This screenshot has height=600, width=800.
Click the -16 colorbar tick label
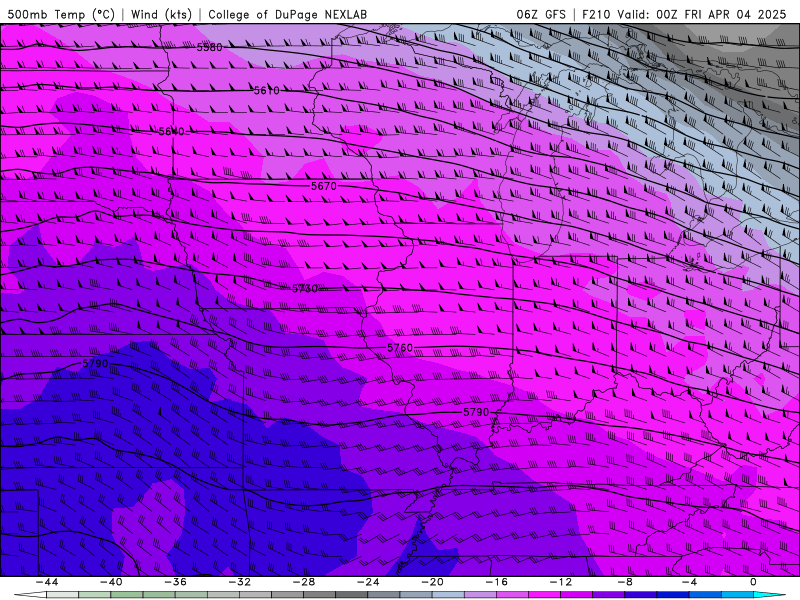pyautogui.click(x=497, y=582)
